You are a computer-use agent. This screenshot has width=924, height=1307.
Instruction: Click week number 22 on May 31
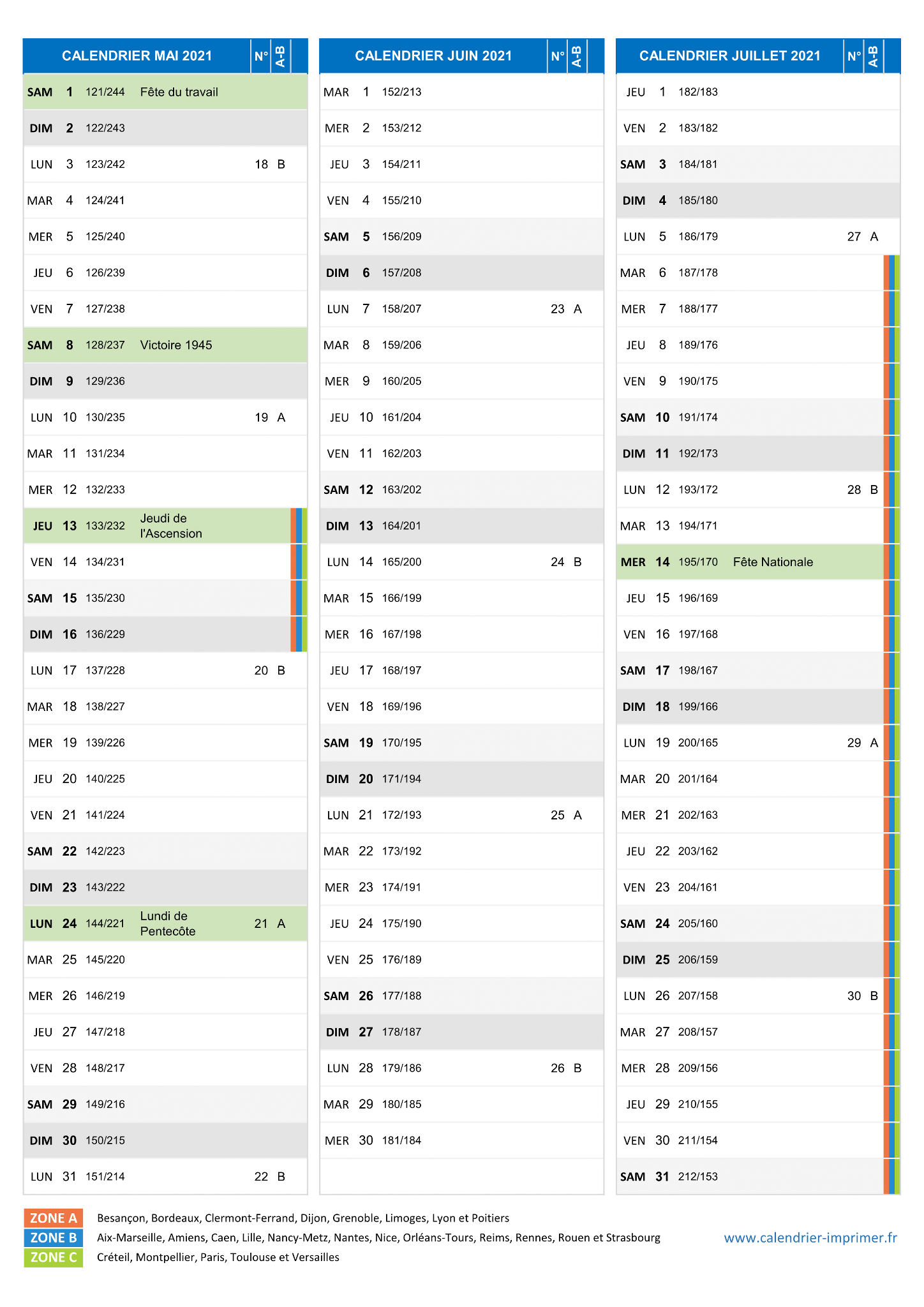(261, 1177)
